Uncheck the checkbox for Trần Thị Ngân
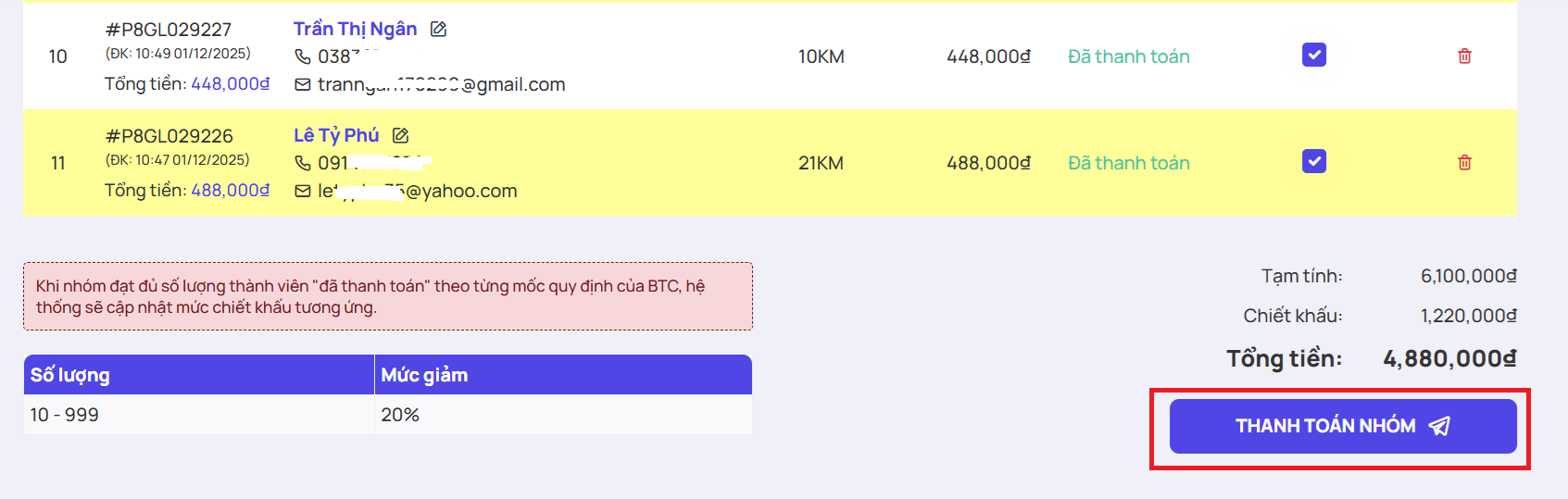This screenshot has width=1568, height=499. pyautogui.click(x=1313, y=56)
